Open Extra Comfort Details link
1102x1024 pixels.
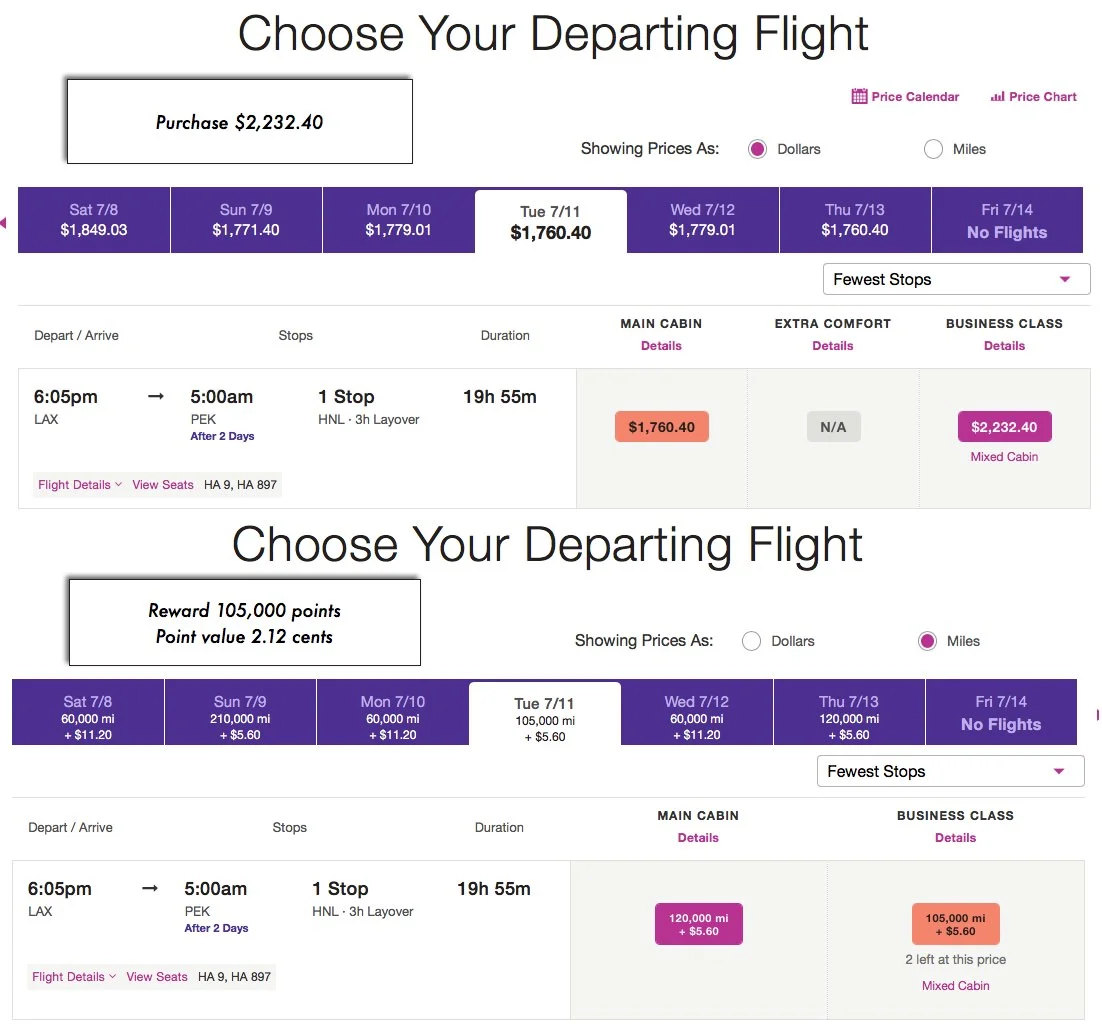pos(833,346)
